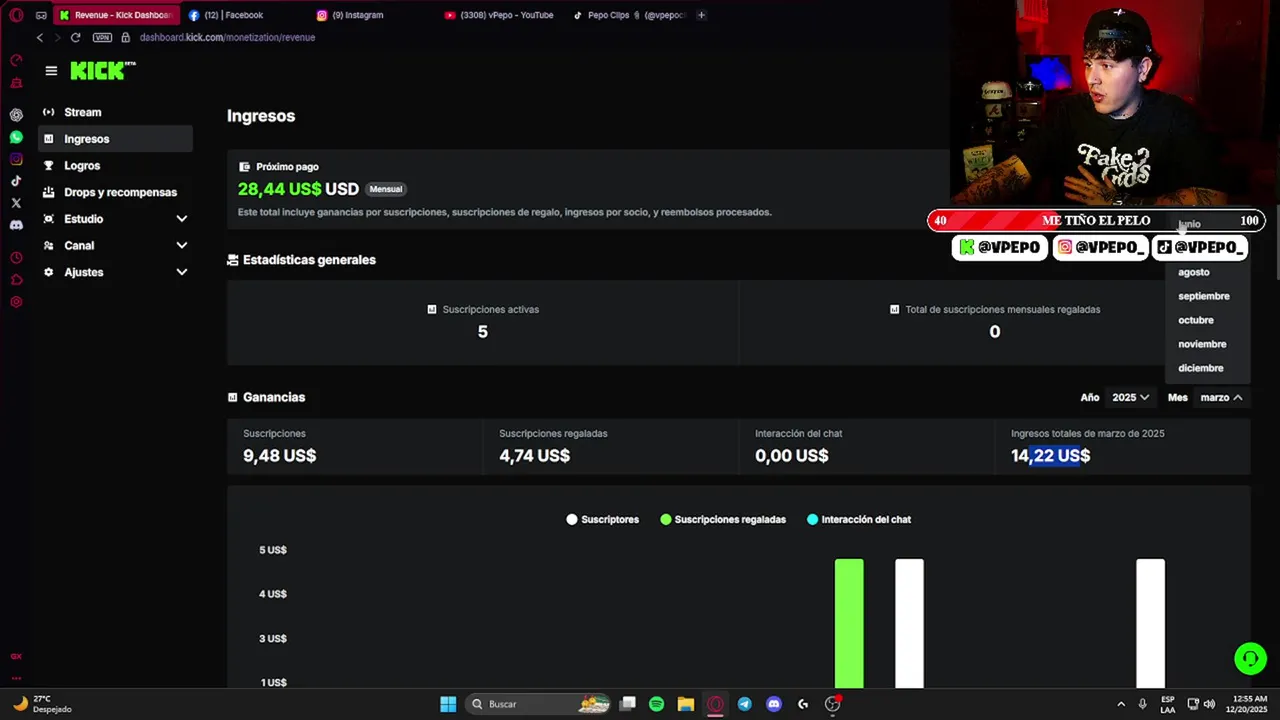Switch to the vPepo YouTube tab
This screenshot has height=720, width=1280.
500,15
